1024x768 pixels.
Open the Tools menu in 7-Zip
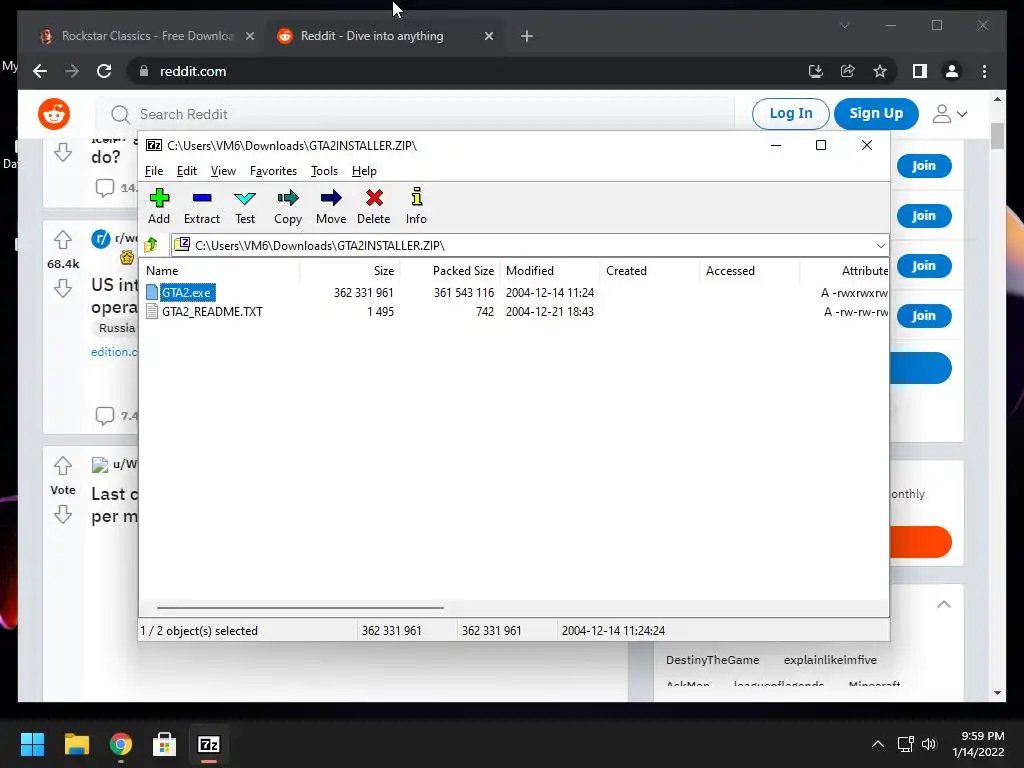325,171
